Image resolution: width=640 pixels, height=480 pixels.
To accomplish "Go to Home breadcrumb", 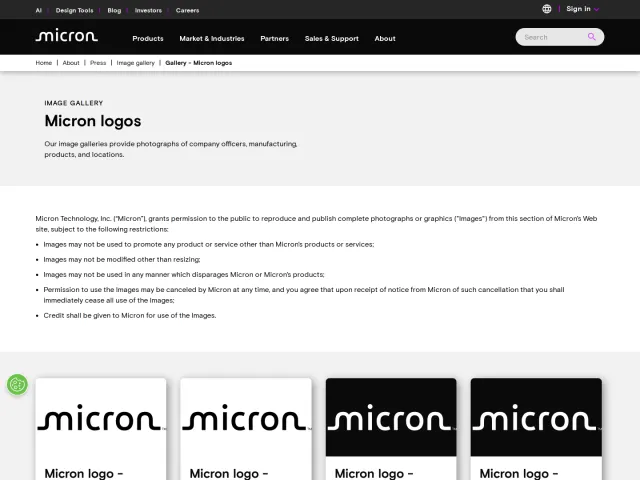I will click(44, 63).
